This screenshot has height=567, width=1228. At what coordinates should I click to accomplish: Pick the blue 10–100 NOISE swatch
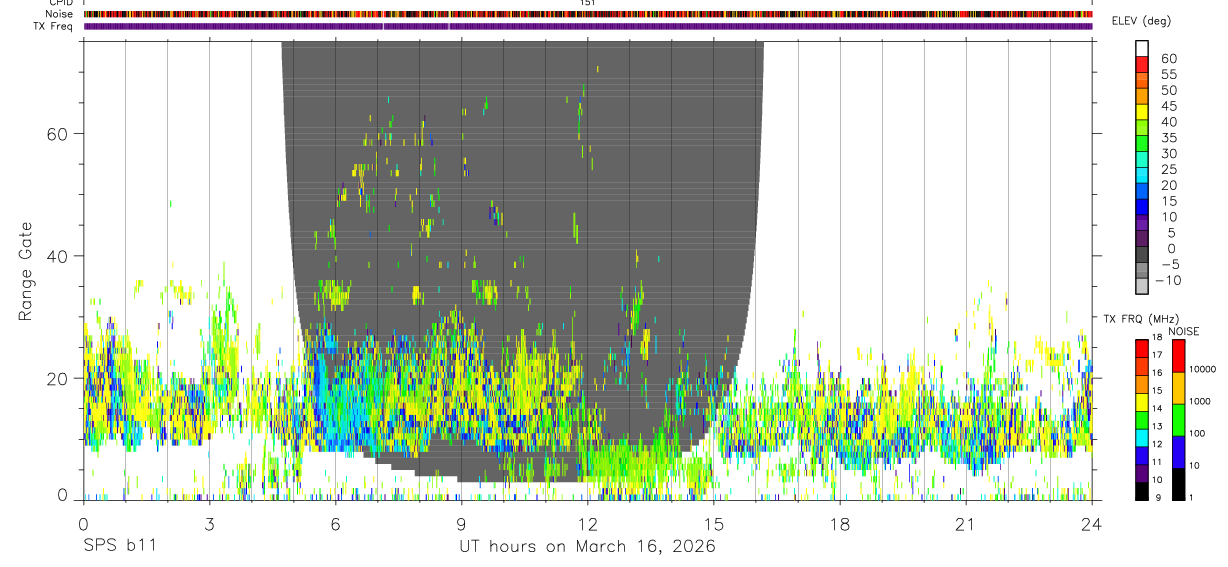point(1180,450)
